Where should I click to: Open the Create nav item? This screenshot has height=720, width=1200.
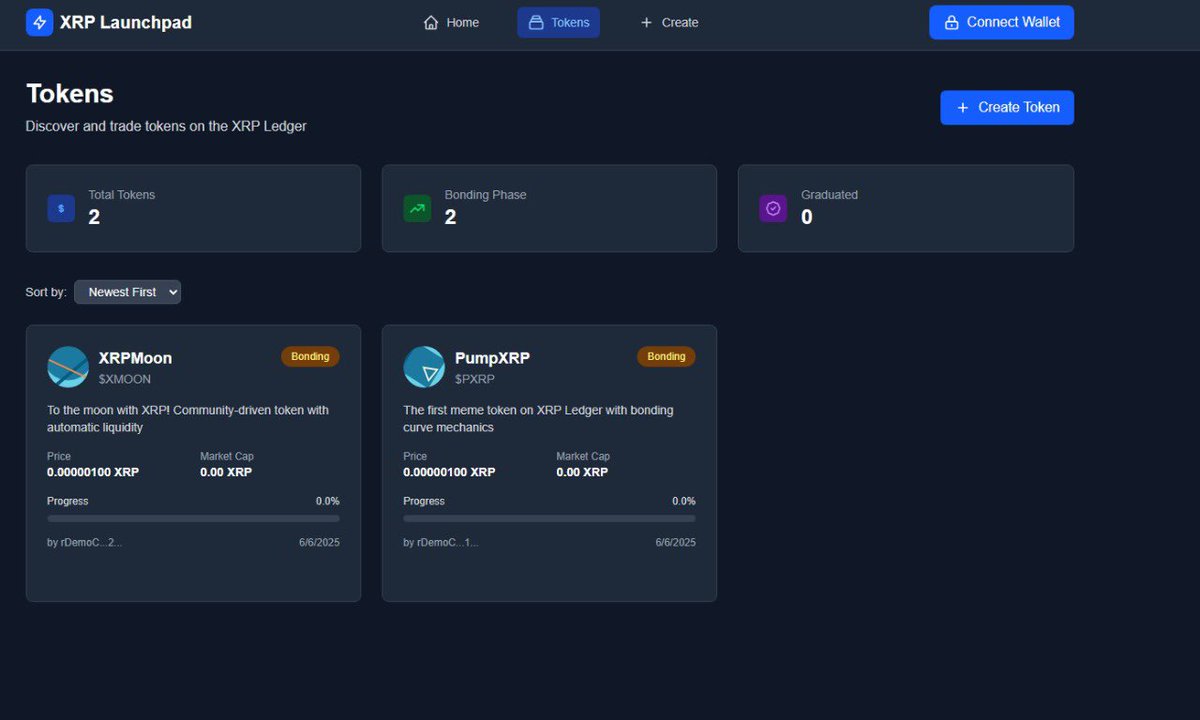(x=669, y=22)
